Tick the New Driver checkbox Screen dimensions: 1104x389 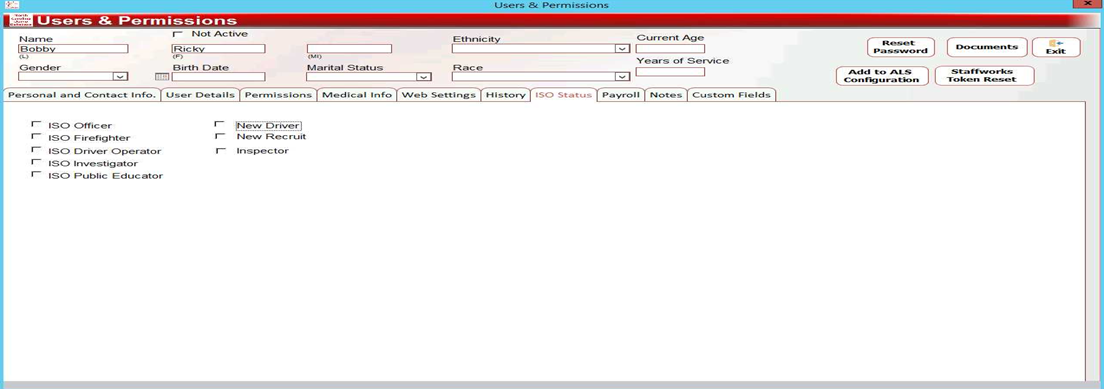(x=220, y=124)
